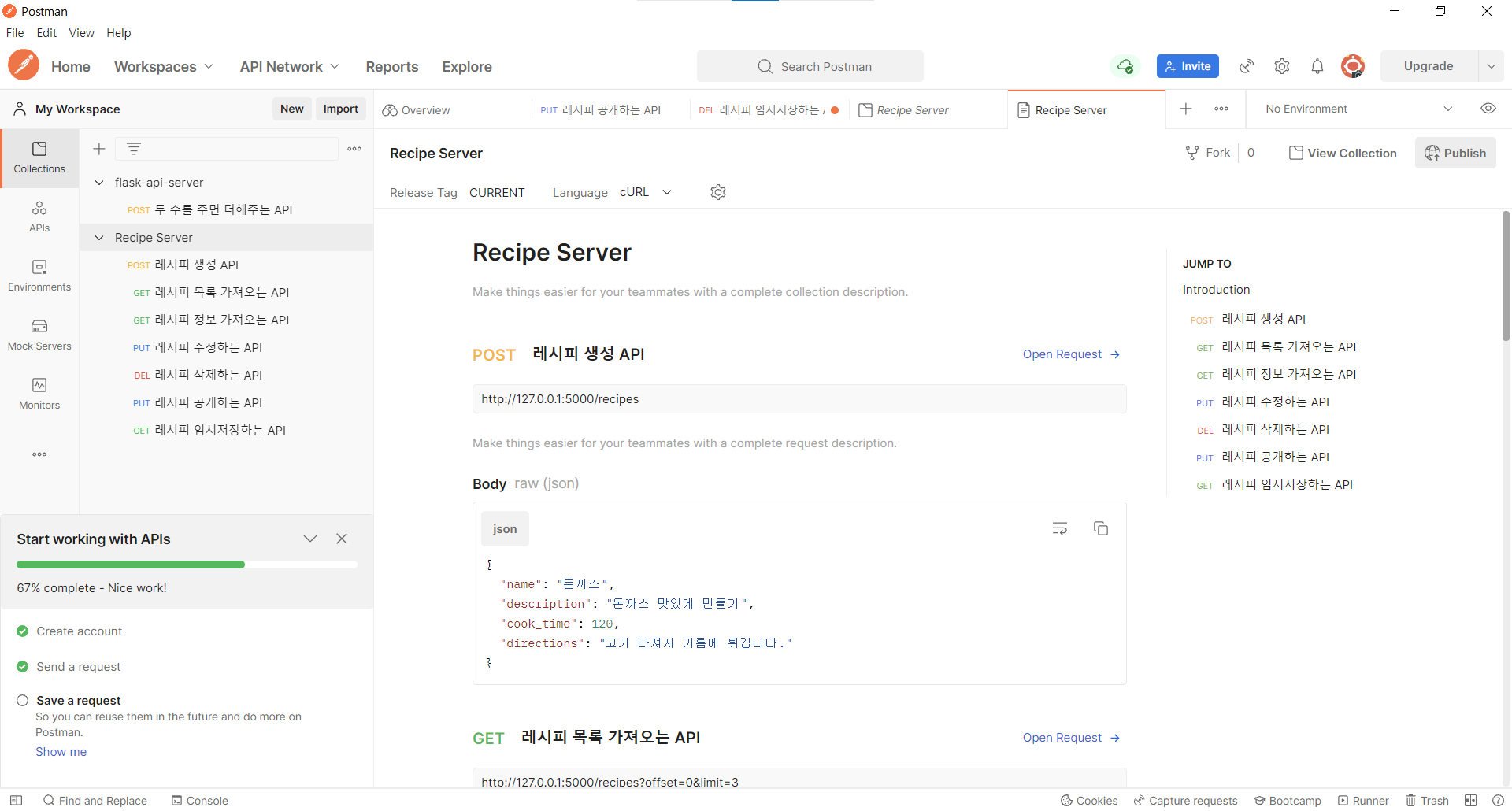Open GET 레시피 목록 가져오는 API in sidebar
This screenshot has width=1512, height=811.
(x=226, y=292)
